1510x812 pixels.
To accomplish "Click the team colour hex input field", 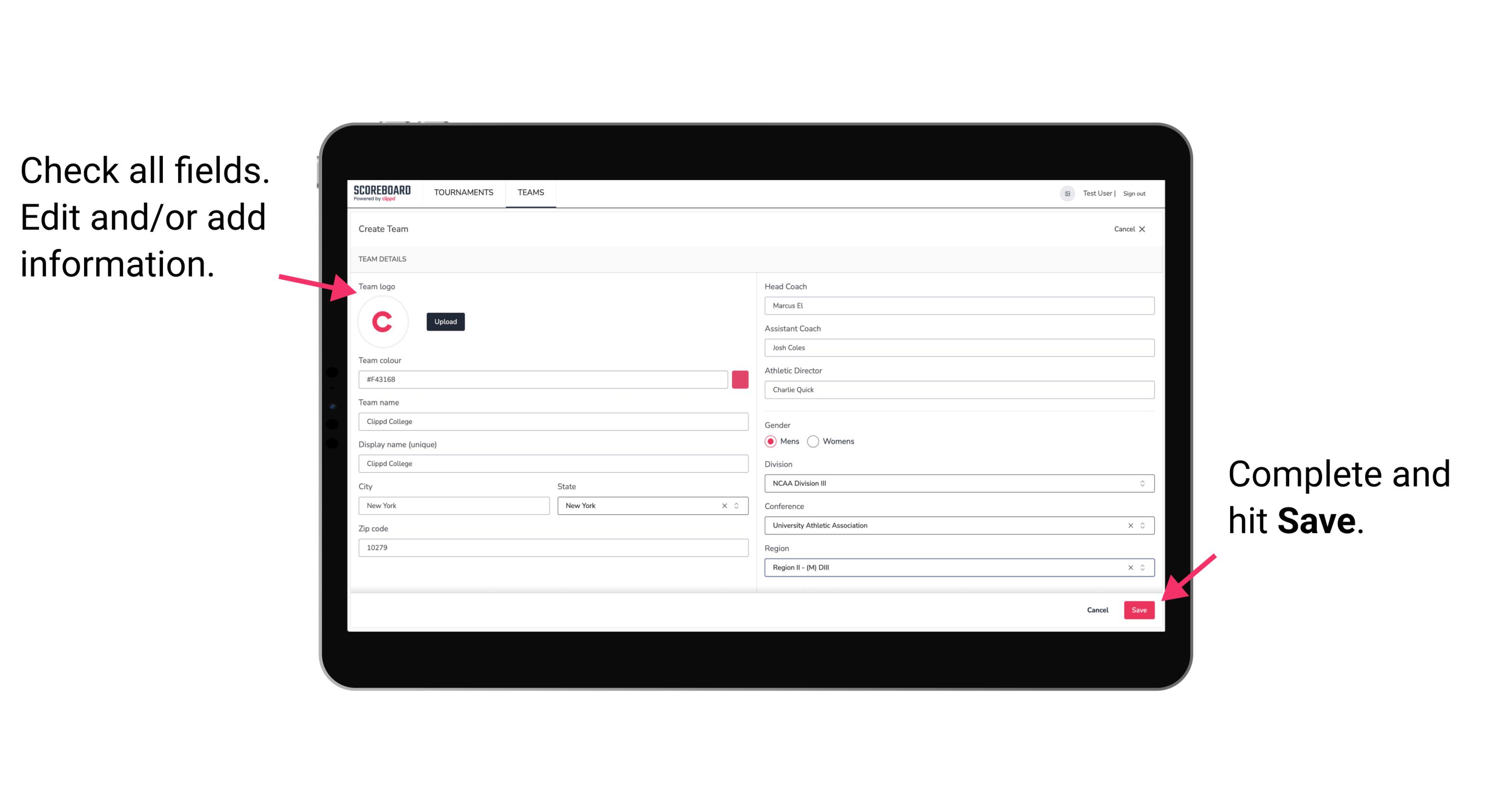I will pyautogui.click(x=545, y=379).
